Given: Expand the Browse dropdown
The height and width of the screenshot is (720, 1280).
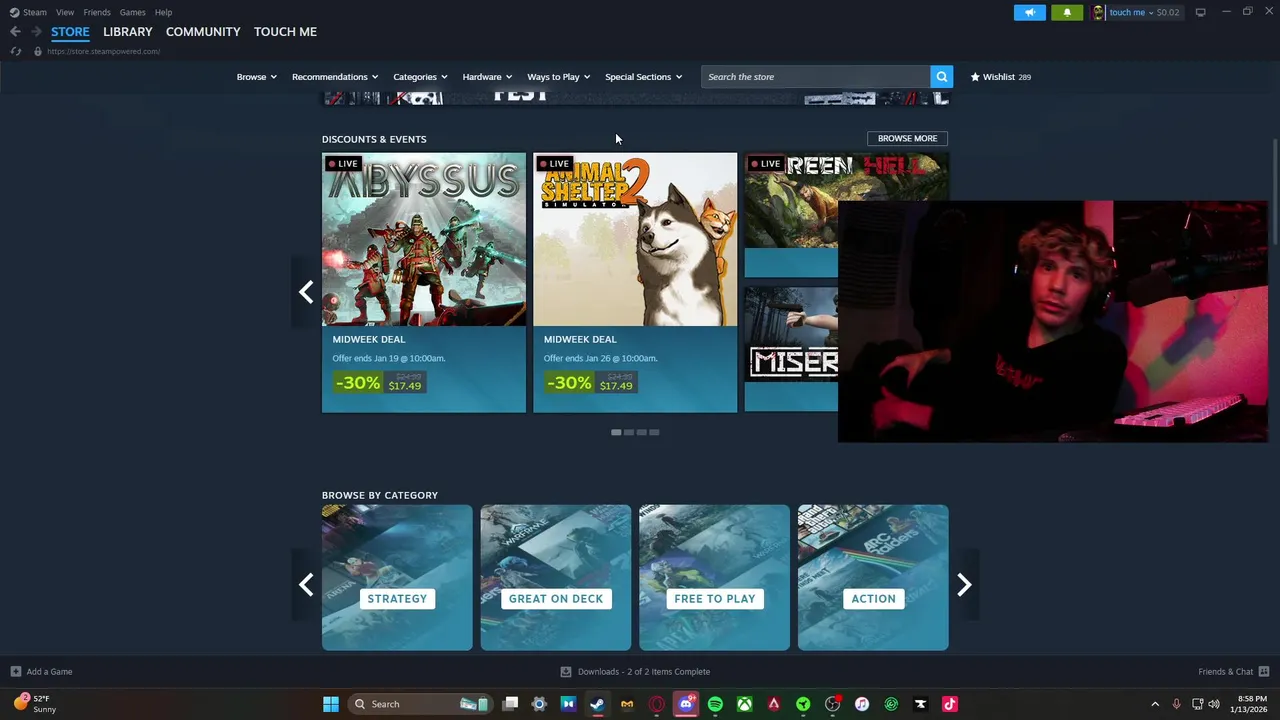Looking at the screenshot, I should point(256,77).
